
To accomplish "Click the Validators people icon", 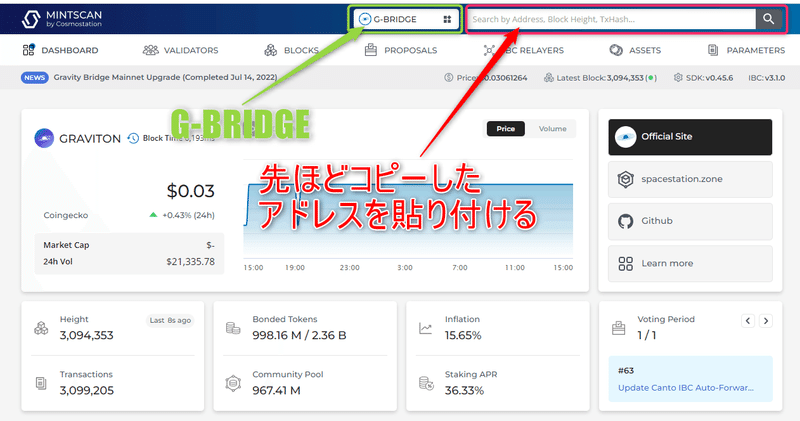I will [x=151, y=50].
